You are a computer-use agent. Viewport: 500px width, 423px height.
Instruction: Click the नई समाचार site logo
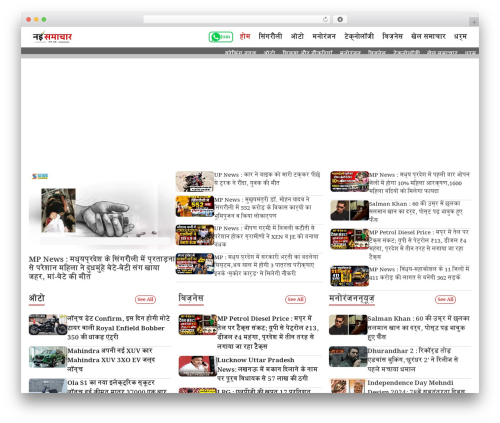click(52, 37)
